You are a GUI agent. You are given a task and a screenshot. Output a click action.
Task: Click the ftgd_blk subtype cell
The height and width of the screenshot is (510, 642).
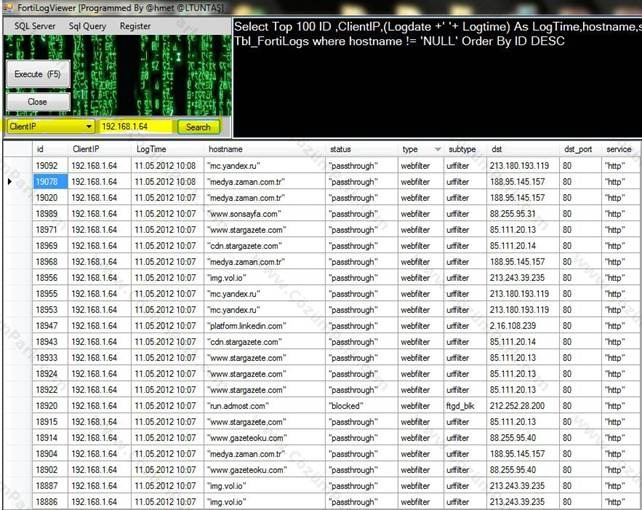tap(465, 406)
